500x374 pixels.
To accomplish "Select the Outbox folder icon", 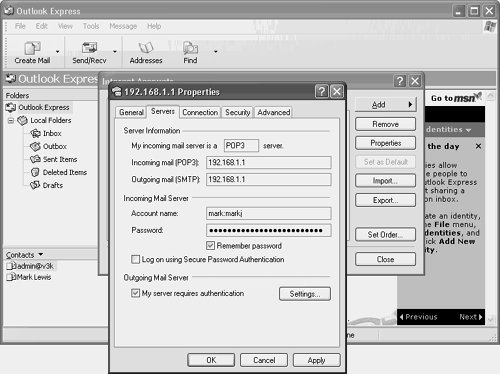I will click(35, 146).
